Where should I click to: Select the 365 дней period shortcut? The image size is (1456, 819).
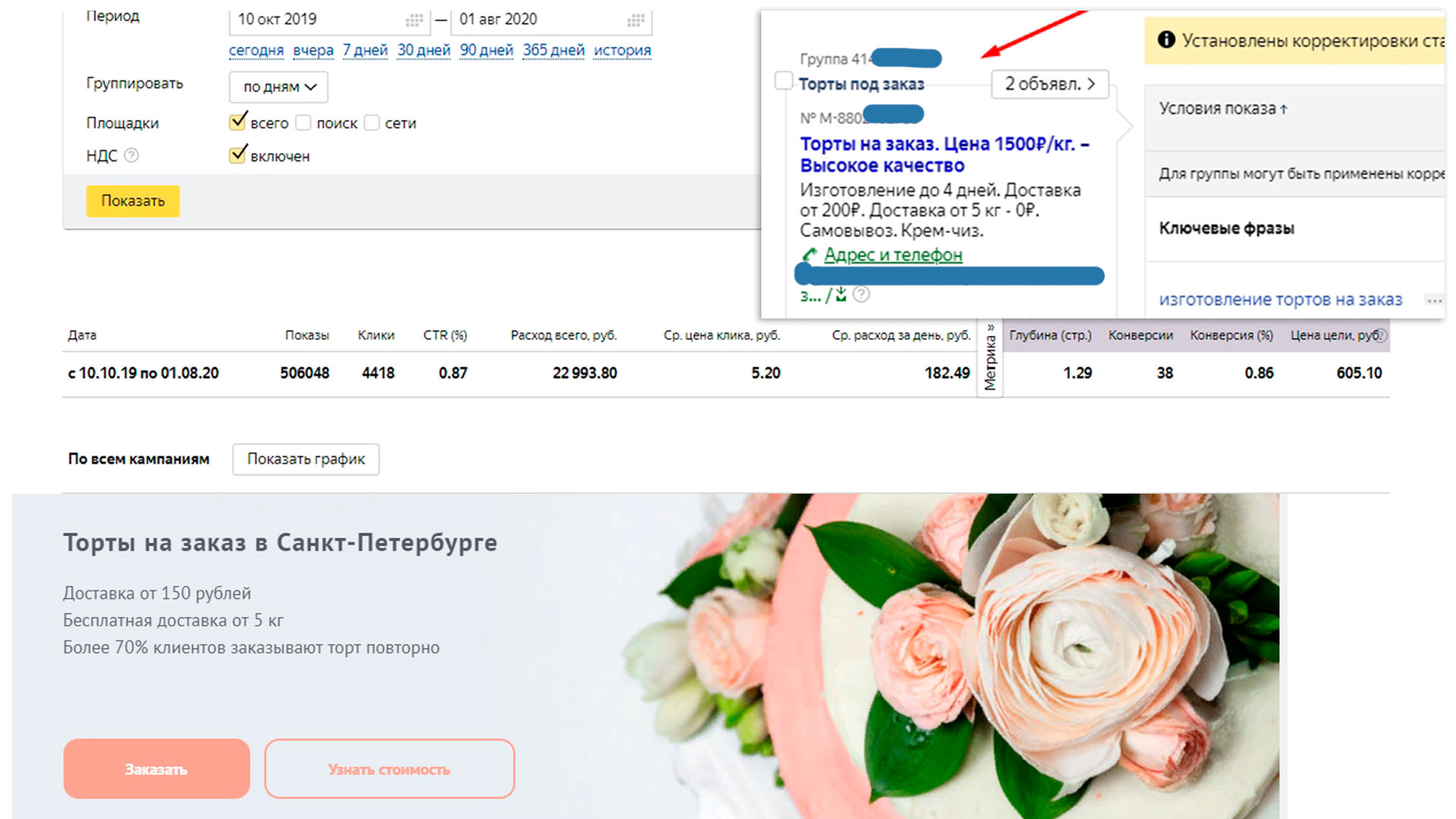pyautogui.click(x=554, y=50)
